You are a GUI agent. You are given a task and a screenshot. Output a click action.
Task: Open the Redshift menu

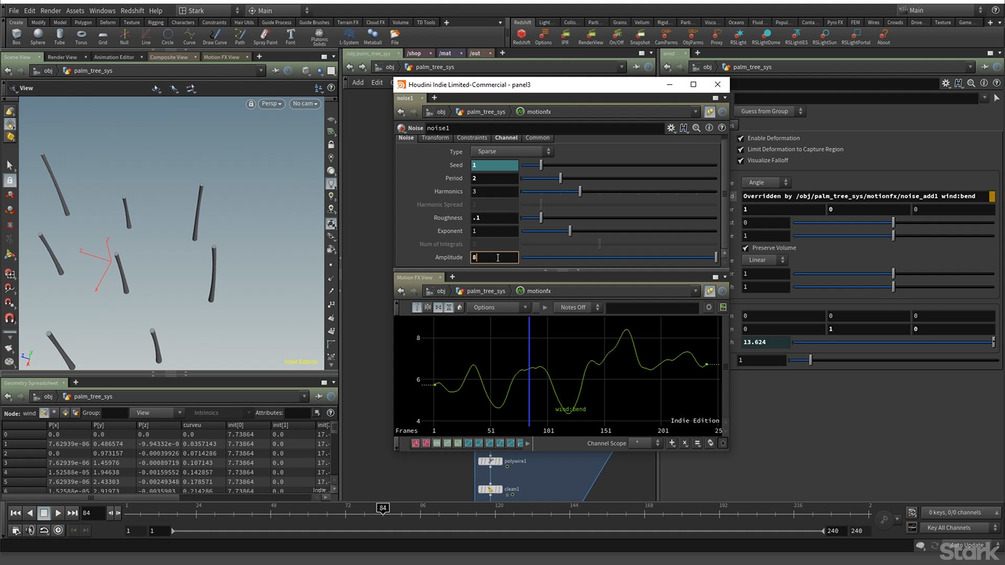pos(132,10)
